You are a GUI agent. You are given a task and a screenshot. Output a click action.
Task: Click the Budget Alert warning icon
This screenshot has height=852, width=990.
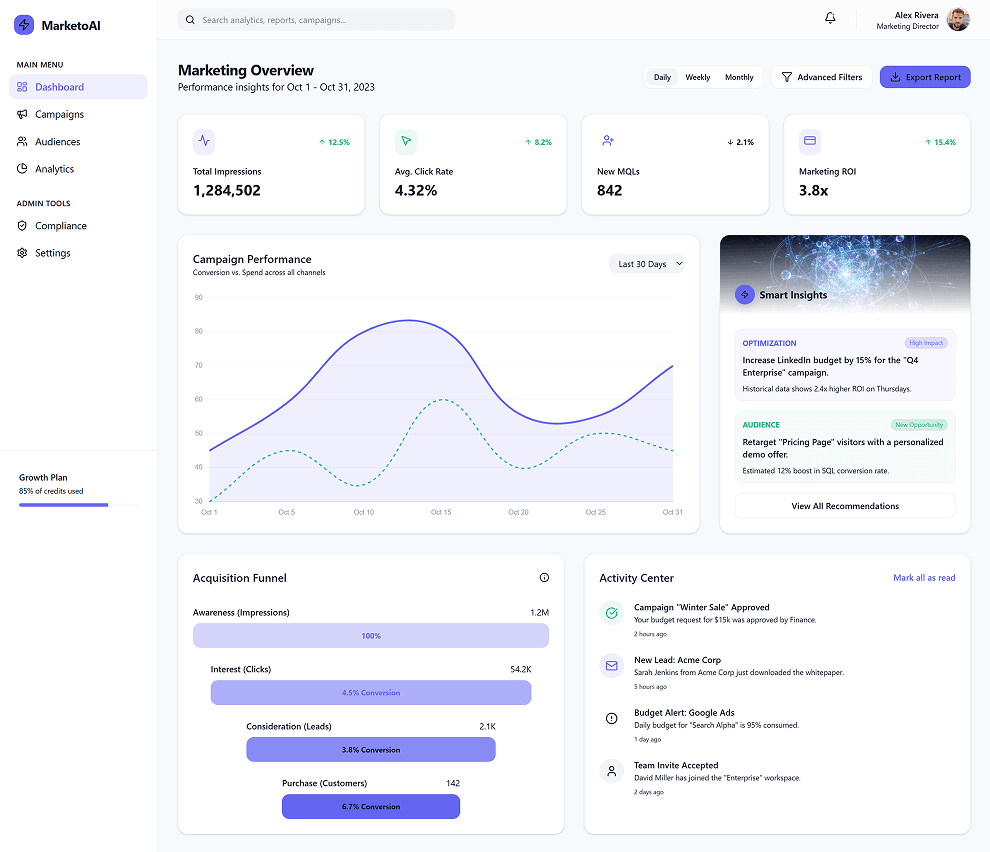coord(611,718)
